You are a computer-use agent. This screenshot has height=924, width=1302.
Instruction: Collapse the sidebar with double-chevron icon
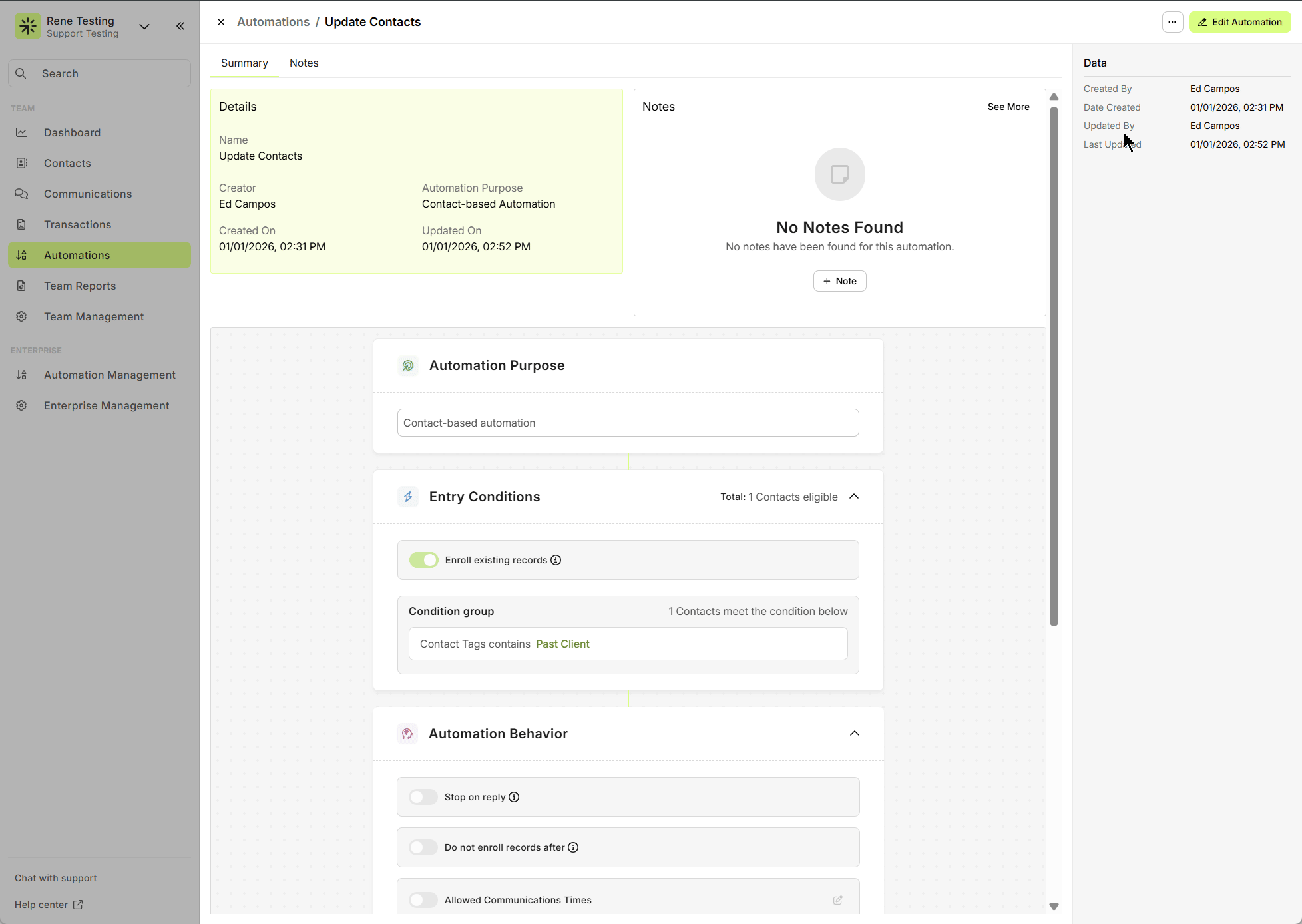pyautogui.click(x=180, y=26)
